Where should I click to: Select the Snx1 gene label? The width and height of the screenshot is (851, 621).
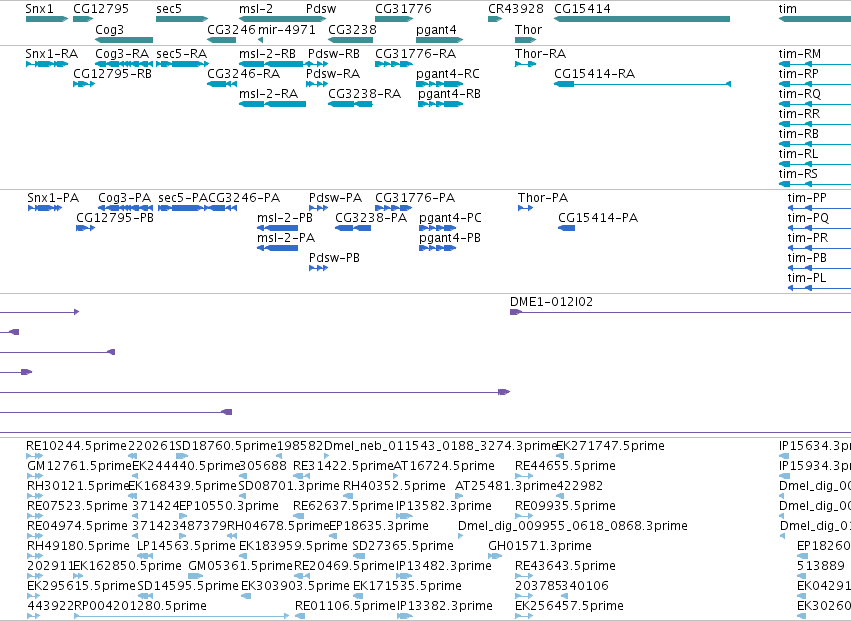[x=39, y=9]
